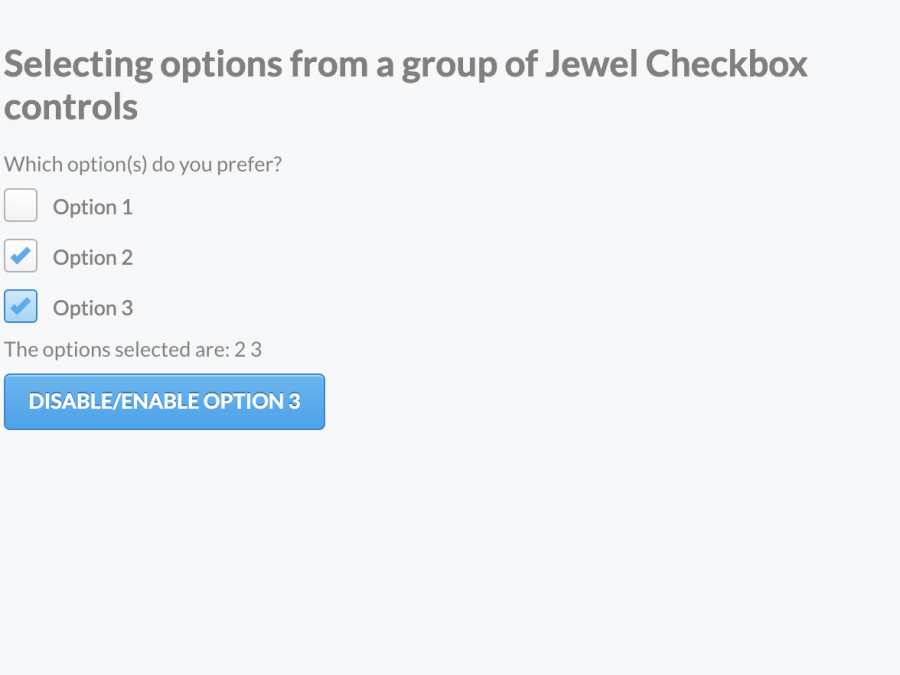
Task: Click "The options selected are" result text
Action: (x=116, y=349)
